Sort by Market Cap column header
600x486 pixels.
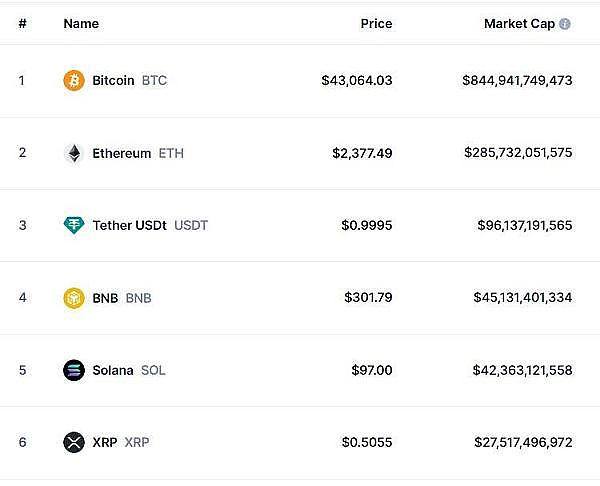tap(519, 24)
